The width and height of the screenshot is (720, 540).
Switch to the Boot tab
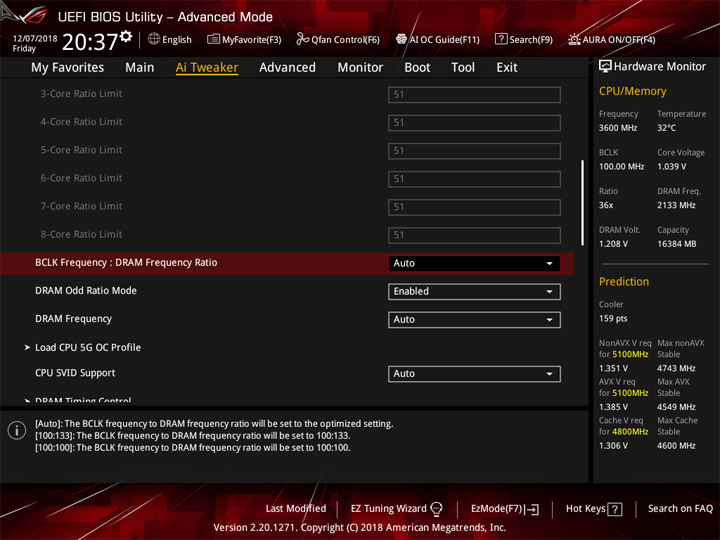tap(417, 68)
